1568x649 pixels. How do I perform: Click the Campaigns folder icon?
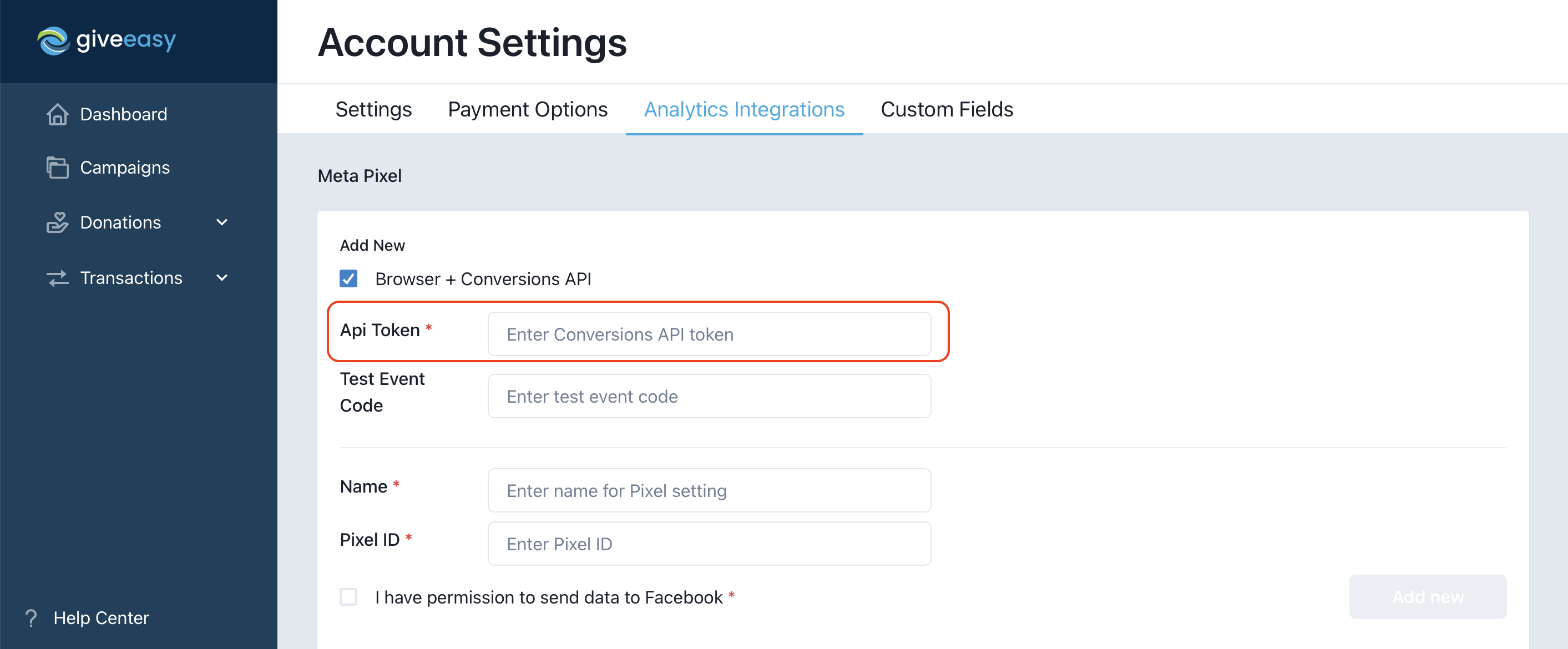click(57, 168)
